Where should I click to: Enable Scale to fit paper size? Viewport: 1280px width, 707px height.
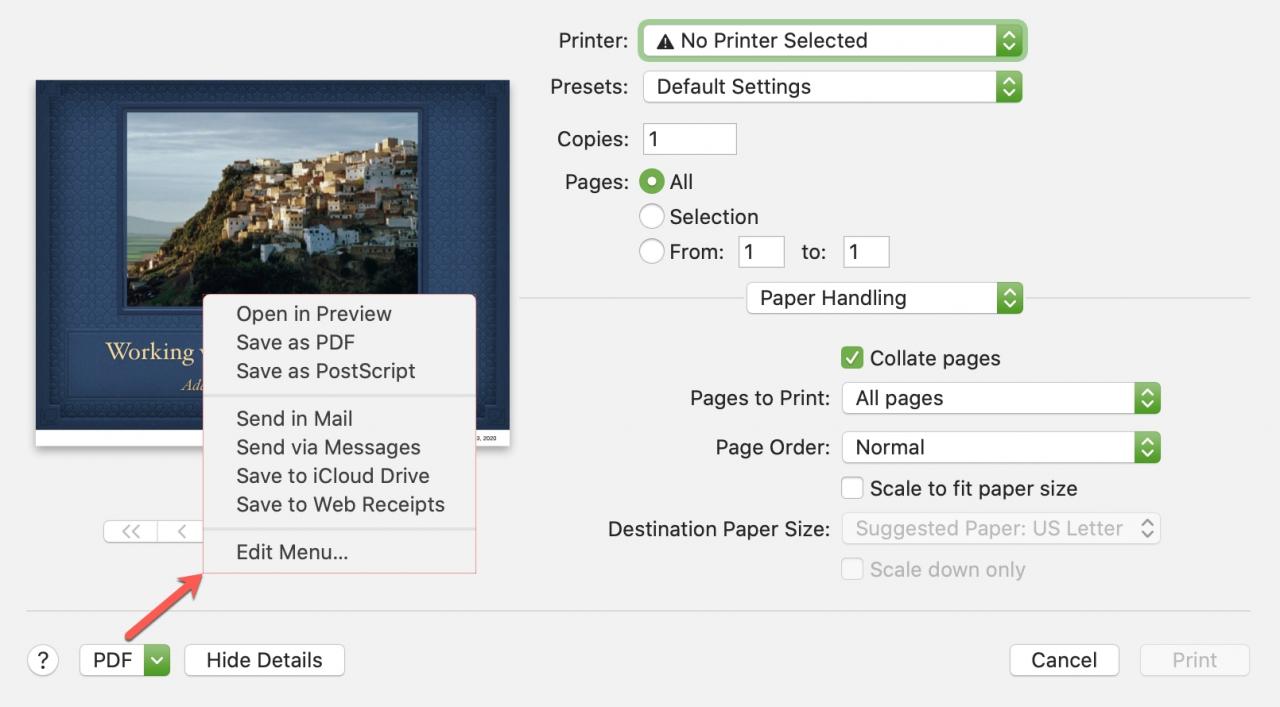click(x=852, y=488)
